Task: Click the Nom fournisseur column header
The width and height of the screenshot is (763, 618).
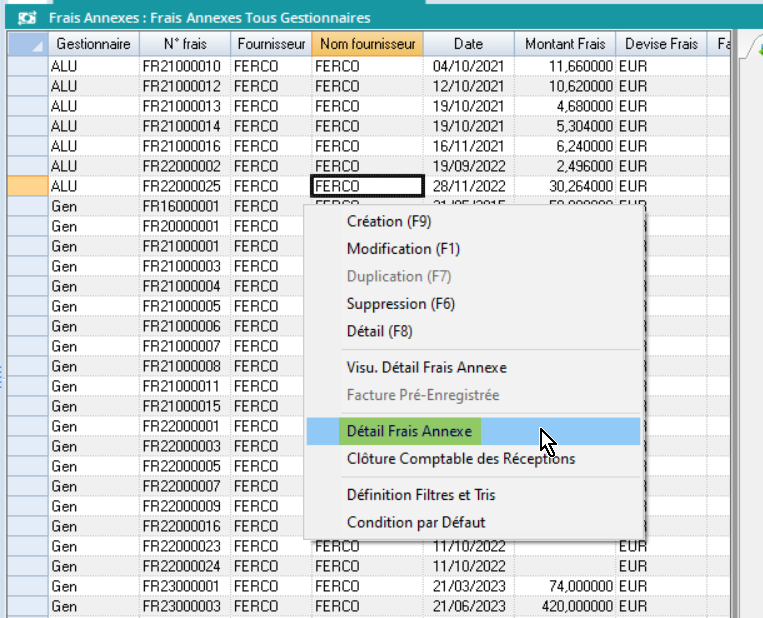Action: click(367, 44)
